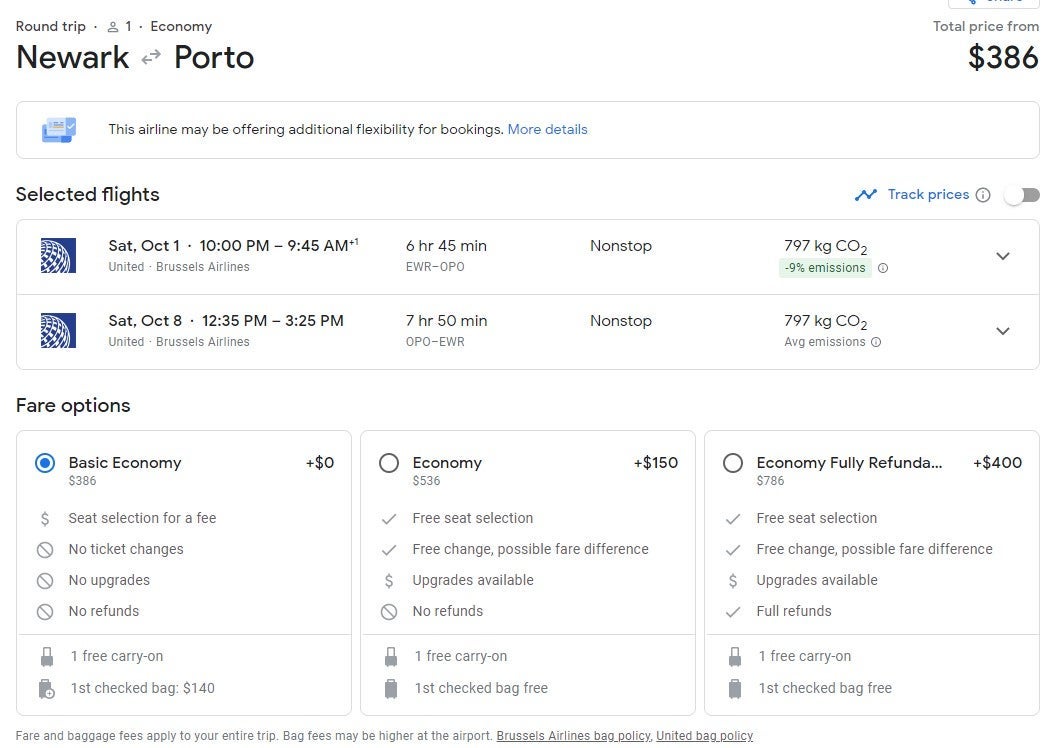Click the -9% emissions info icon
1051x748 pixels.
[882, 268]
